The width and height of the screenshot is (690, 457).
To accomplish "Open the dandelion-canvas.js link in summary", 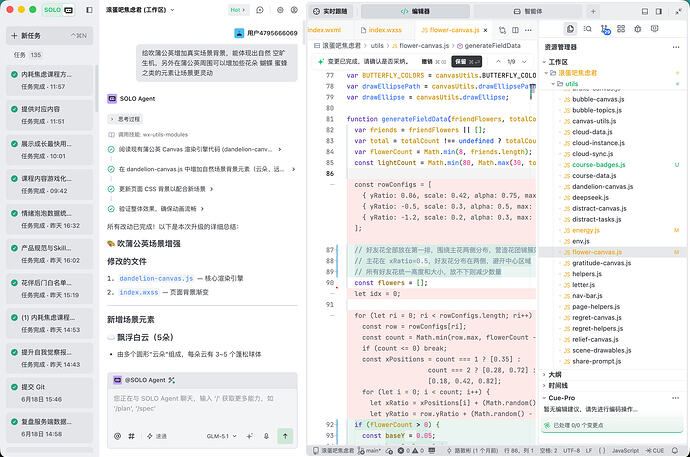I will 156,278.
